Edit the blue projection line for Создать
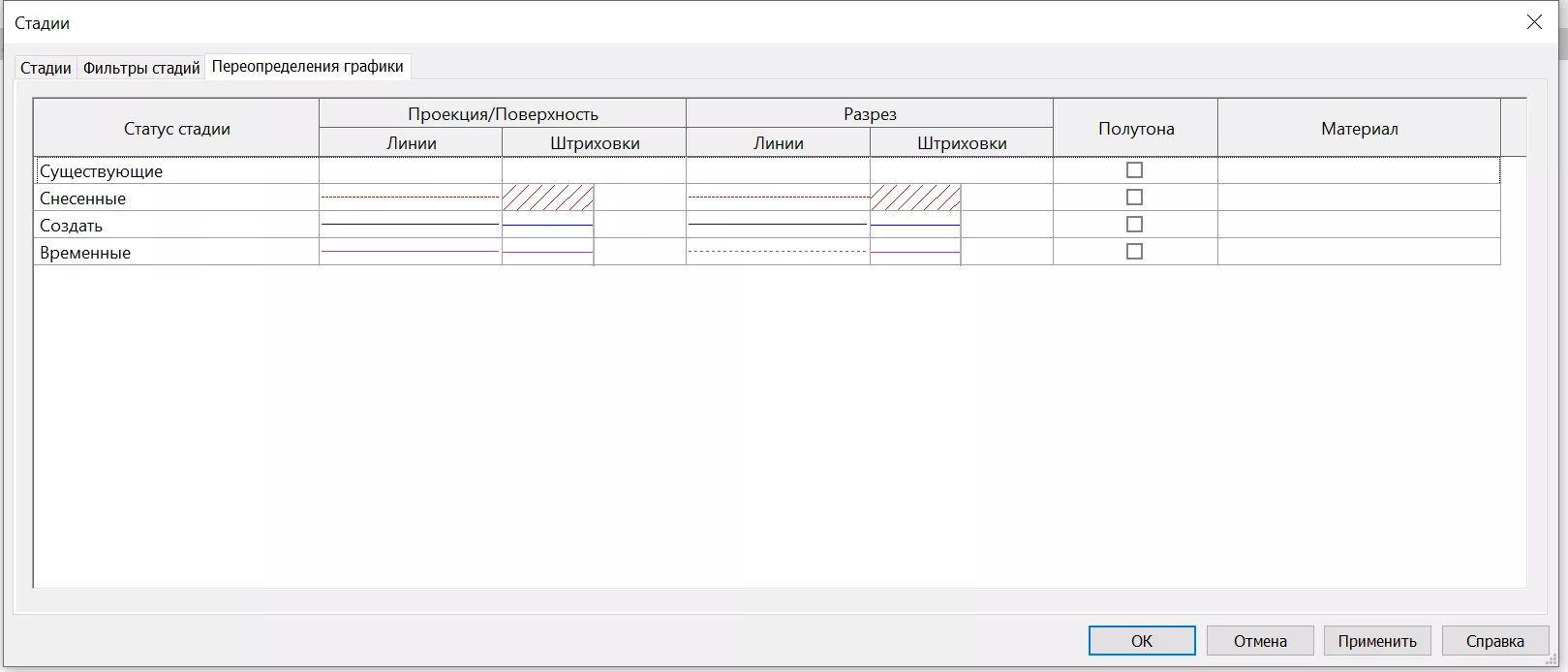The height and width of the screenshot is (672, 1568). [410, 225]
